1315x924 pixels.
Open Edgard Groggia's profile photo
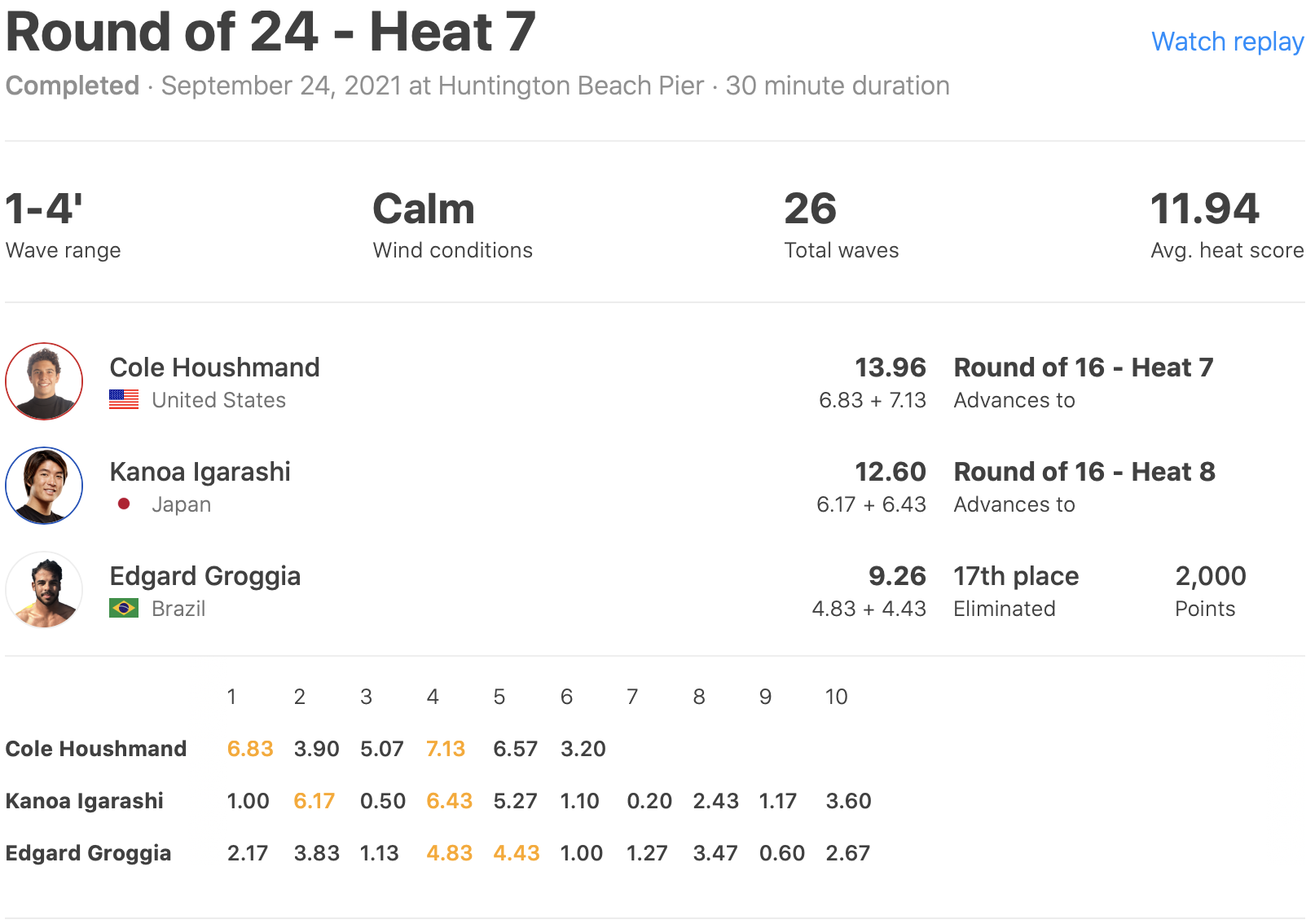pos(44,590)
